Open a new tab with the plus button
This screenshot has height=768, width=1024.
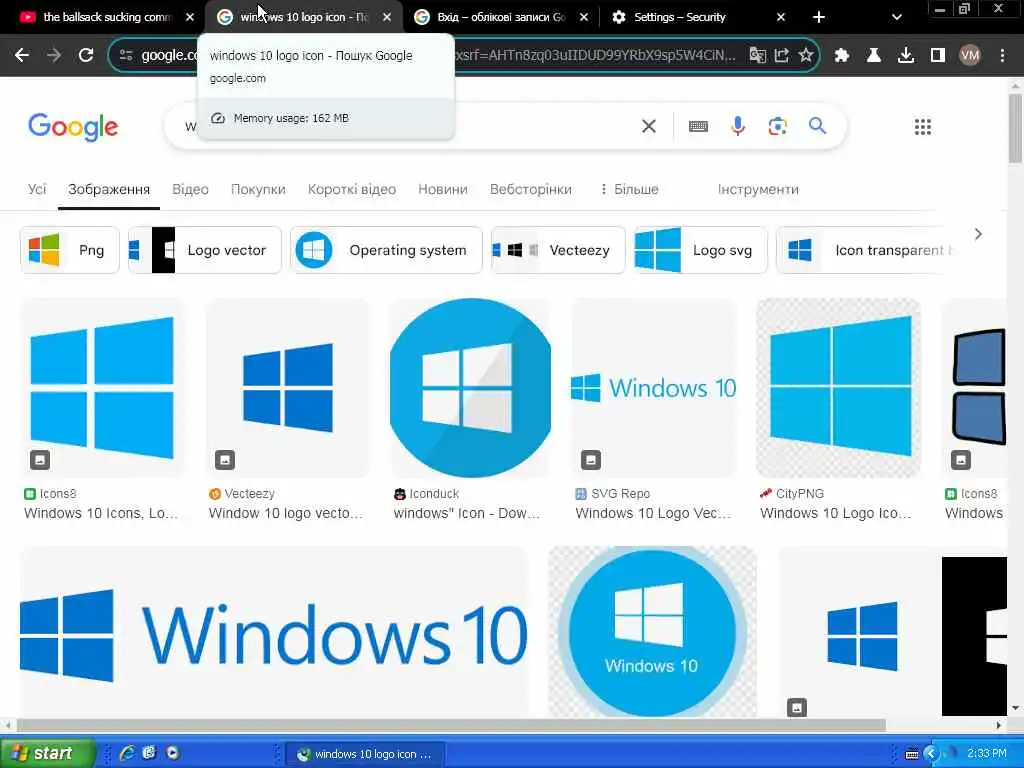pos(818,17)
